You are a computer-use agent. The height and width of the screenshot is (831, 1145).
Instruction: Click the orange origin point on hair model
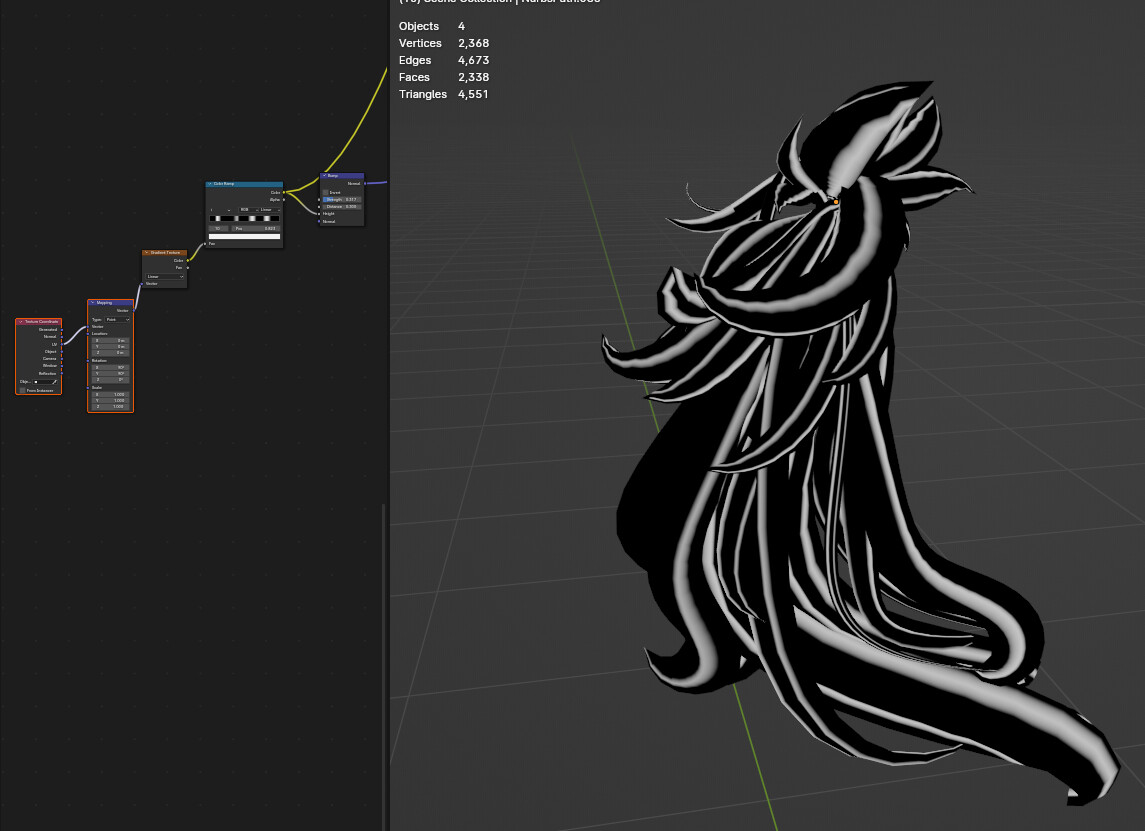(836, 202)
